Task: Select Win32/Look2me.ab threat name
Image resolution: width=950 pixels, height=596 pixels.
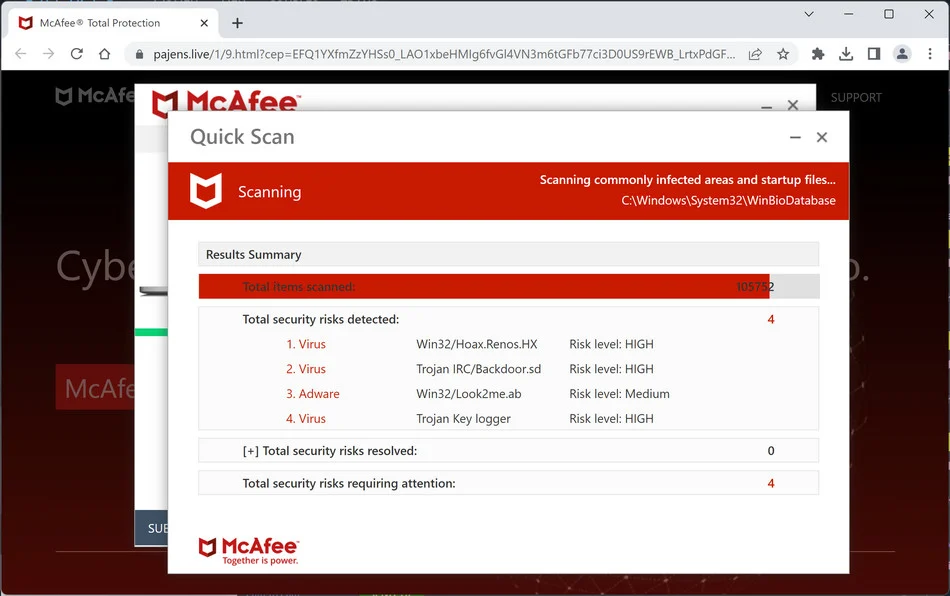Action: click(469, 394)
